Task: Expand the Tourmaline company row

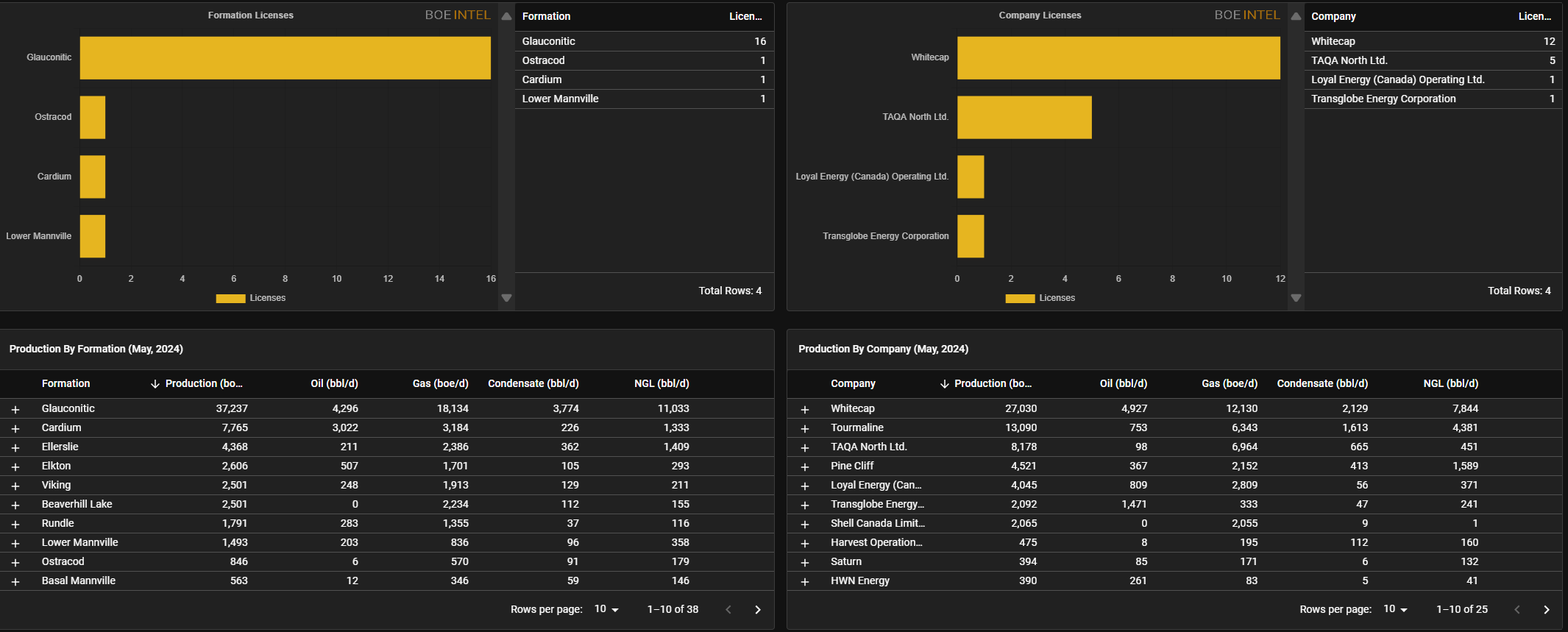Action: pos(804,428)
